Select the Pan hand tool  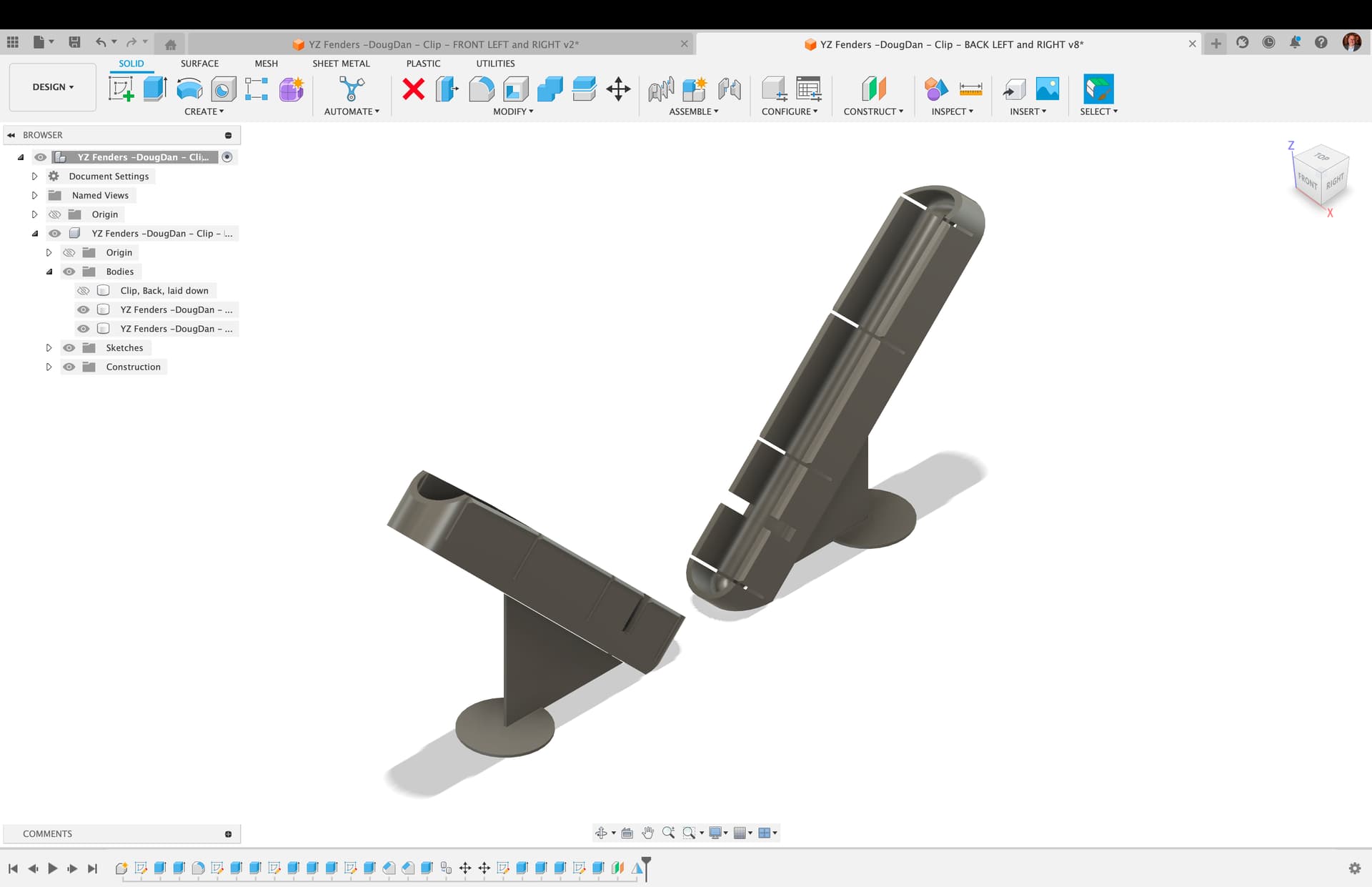tap(647, 833)
